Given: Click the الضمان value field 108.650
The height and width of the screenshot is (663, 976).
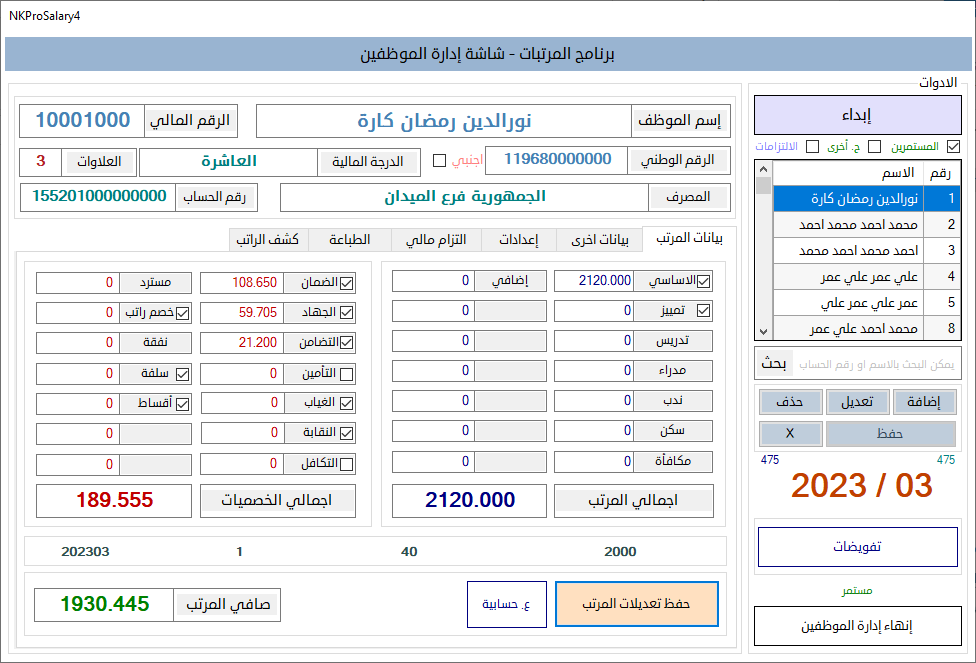Looking at the screenshot, I should pos(242,283).
